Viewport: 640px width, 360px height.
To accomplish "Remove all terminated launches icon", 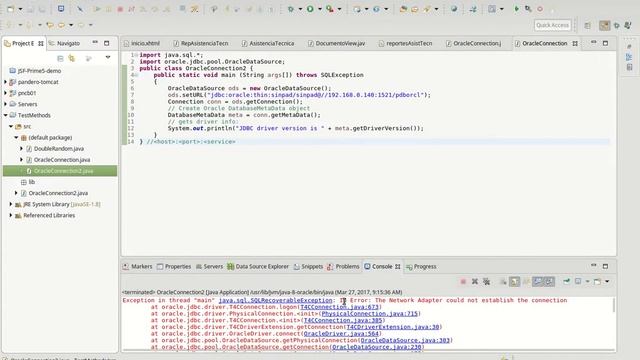I will 487,282.
